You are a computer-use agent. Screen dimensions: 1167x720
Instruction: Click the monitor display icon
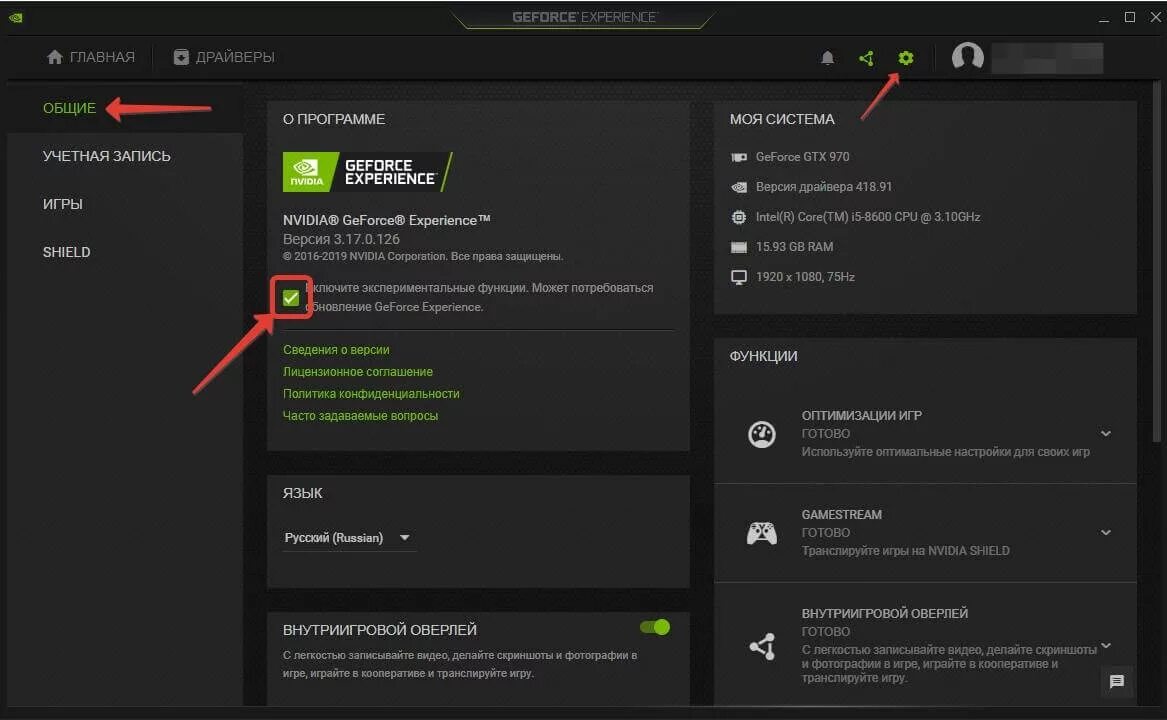pyautogui.click(x=738, y=277)
